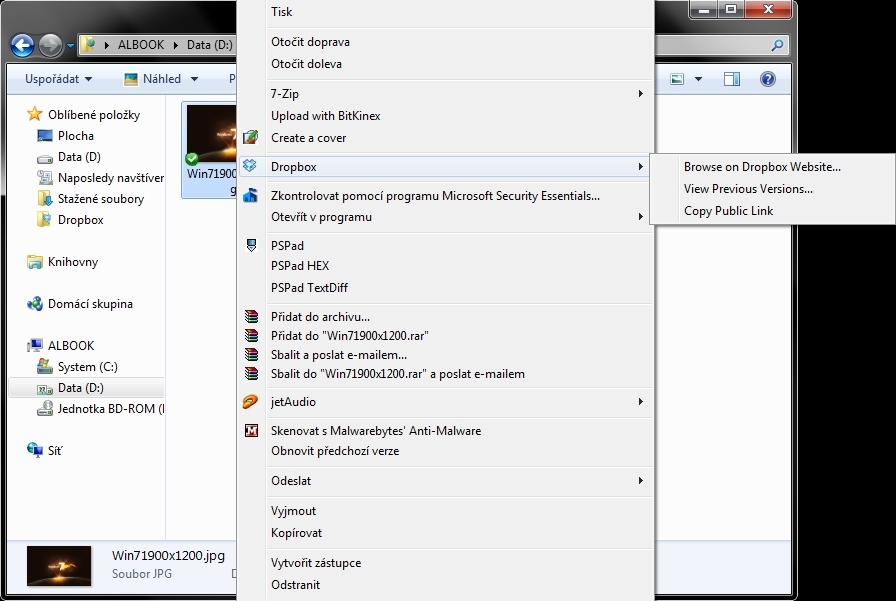The height and width of the screenshot is (601, 896).
Task: Click Data (D:) in the address bar
Action: (210, 45)
